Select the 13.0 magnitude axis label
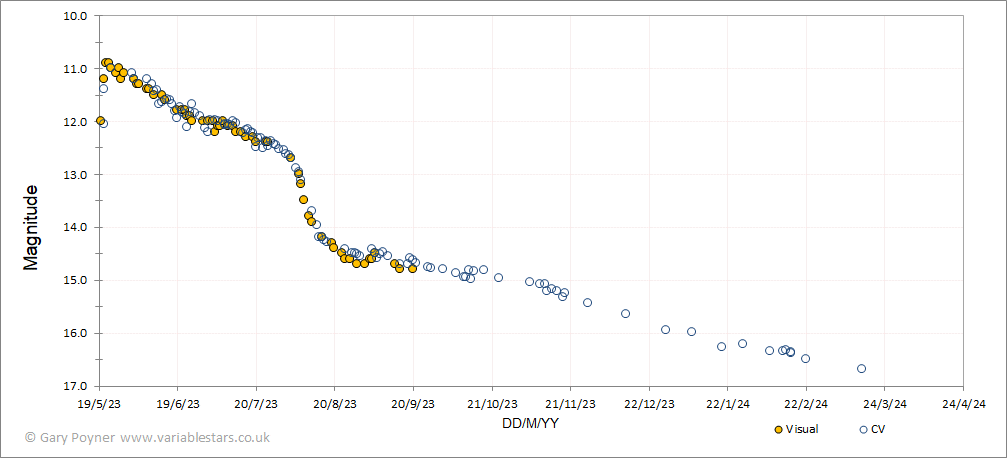This screenshot has height=458, width=1007. click(76, 175)
